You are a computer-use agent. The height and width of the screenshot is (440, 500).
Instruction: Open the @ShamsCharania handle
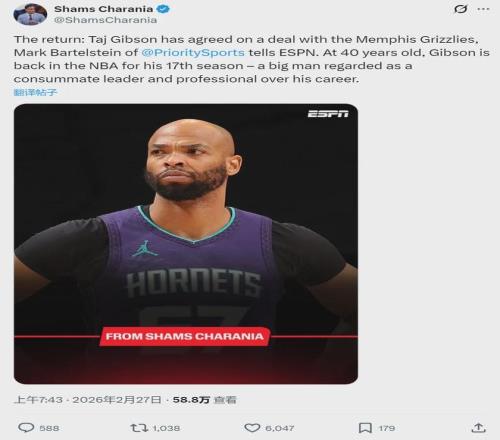pyautogui.click(x=105, y=20)
